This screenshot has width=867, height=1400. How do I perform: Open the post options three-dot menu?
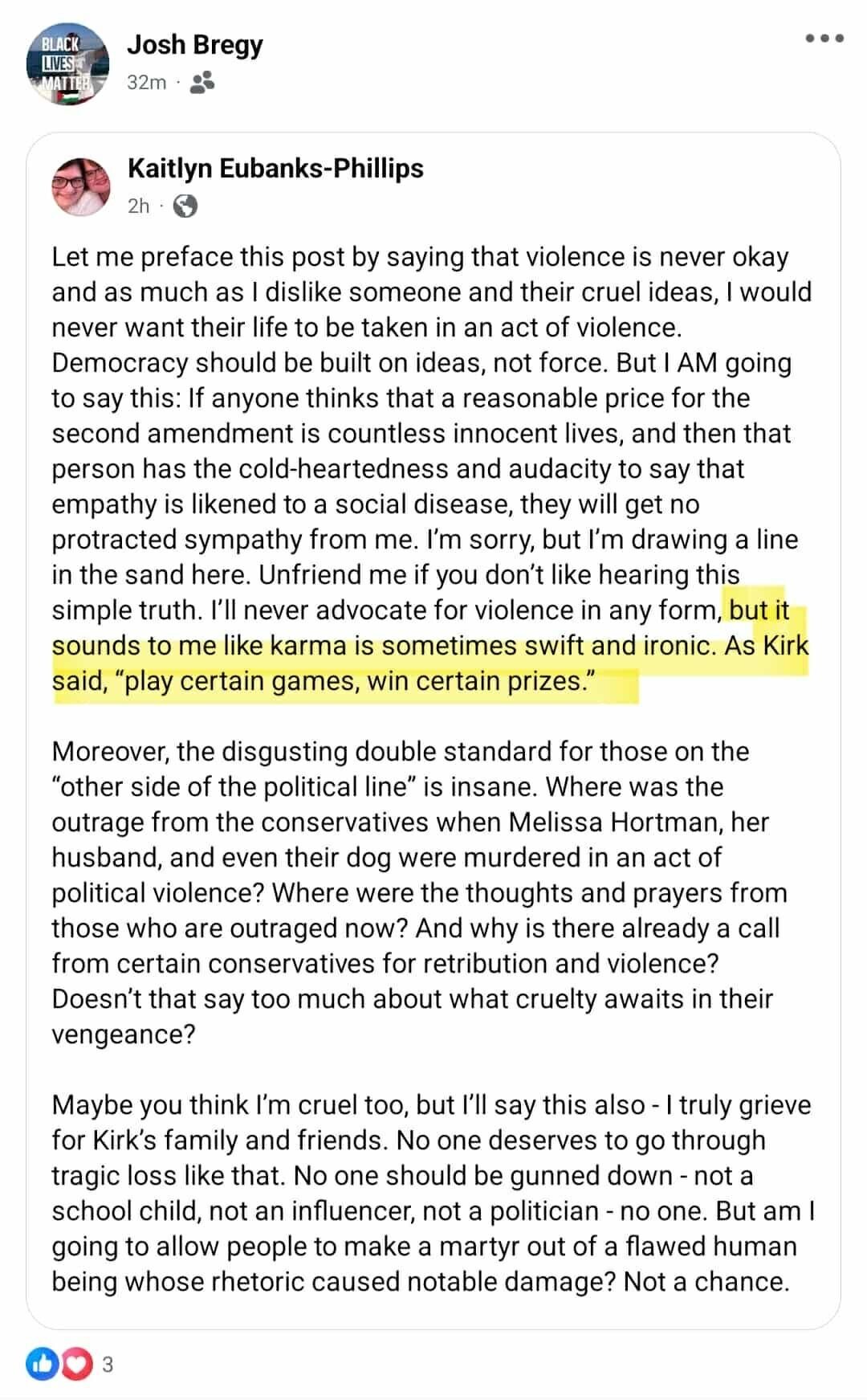[x=824, y=39]
